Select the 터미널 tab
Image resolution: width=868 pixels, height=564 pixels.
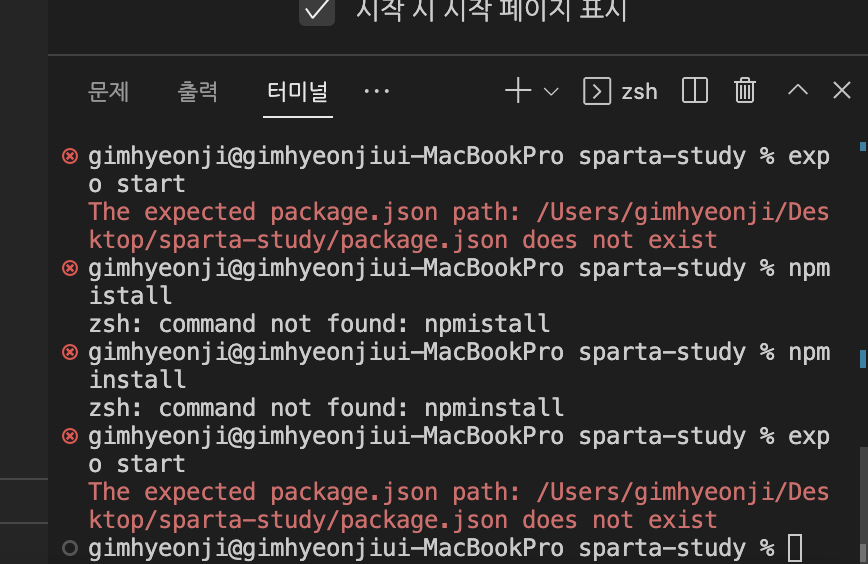[x=298, y=91]
